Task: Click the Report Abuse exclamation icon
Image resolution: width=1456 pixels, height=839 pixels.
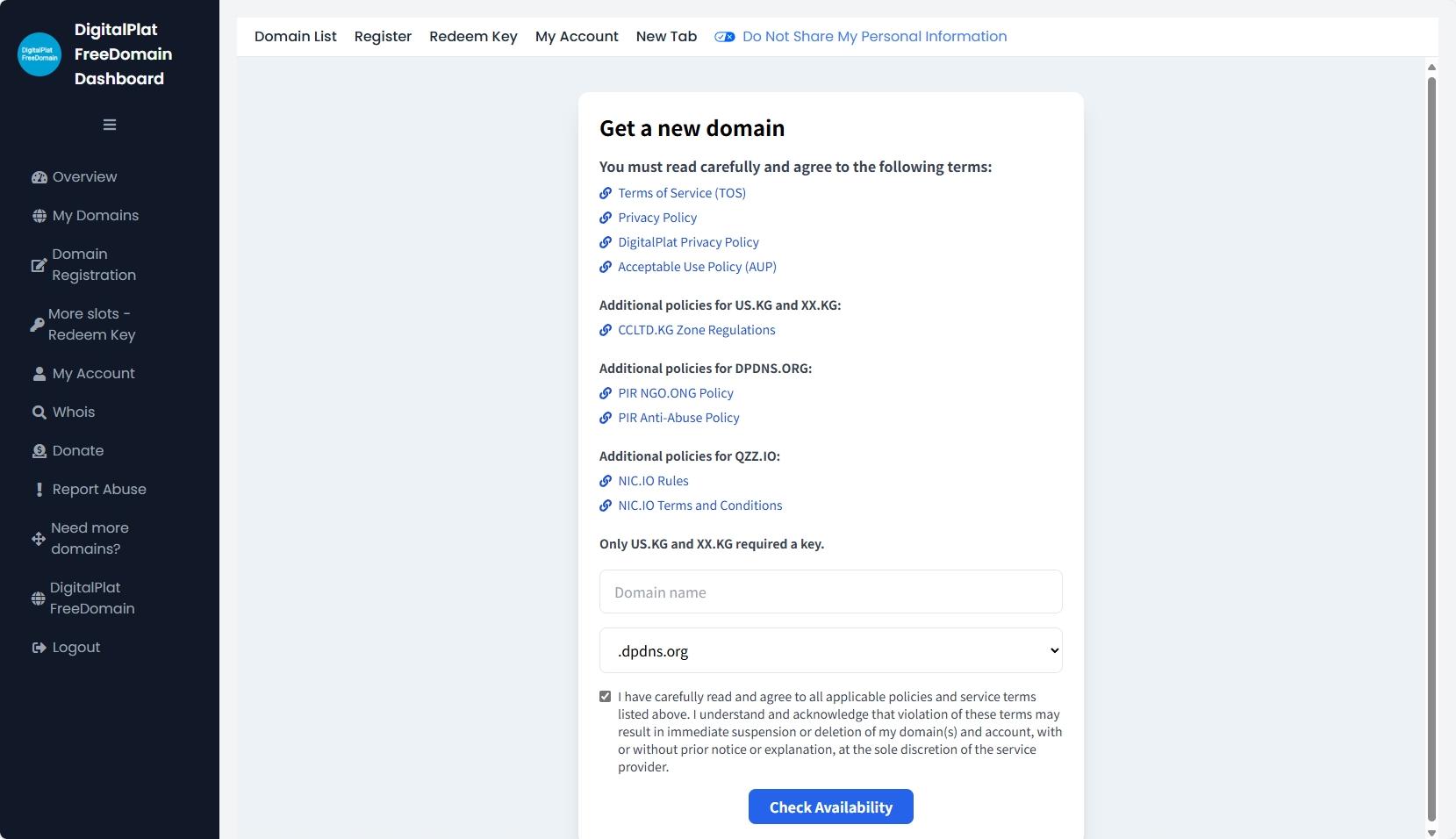Action: pos(39,490)
